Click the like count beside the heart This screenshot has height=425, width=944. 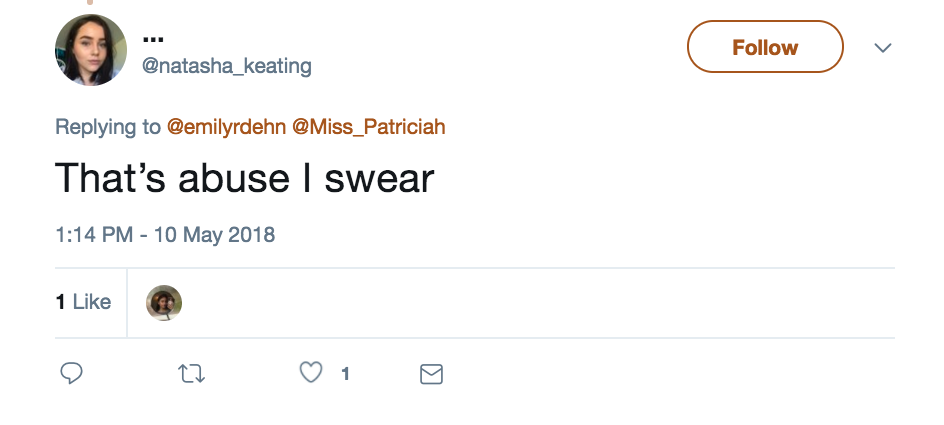point(345,374)
